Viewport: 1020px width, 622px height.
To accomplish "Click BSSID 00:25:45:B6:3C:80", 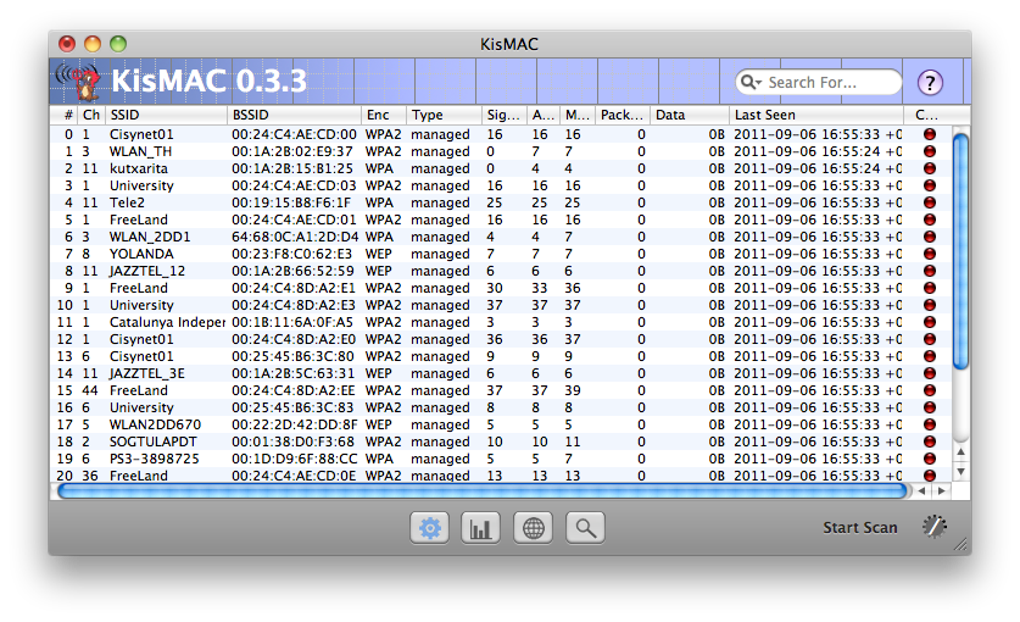I will [294, 357].
